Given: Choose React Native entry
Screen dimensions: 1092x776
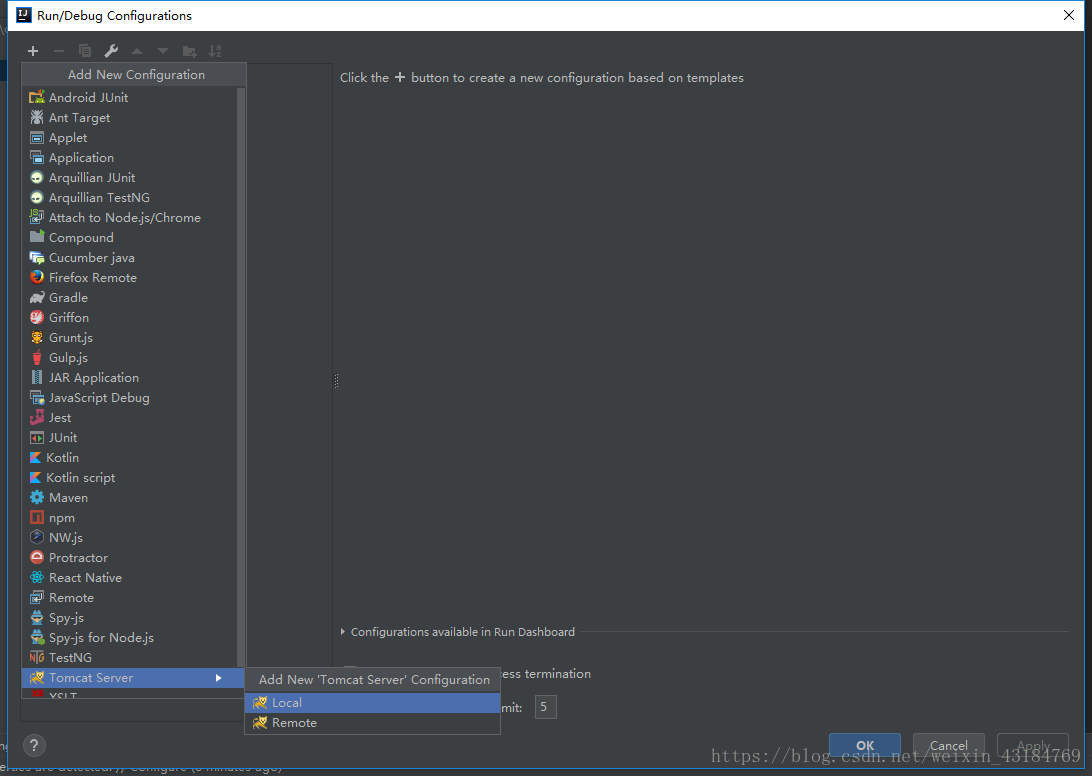Looking at the screenshot, I should [130, 577].
